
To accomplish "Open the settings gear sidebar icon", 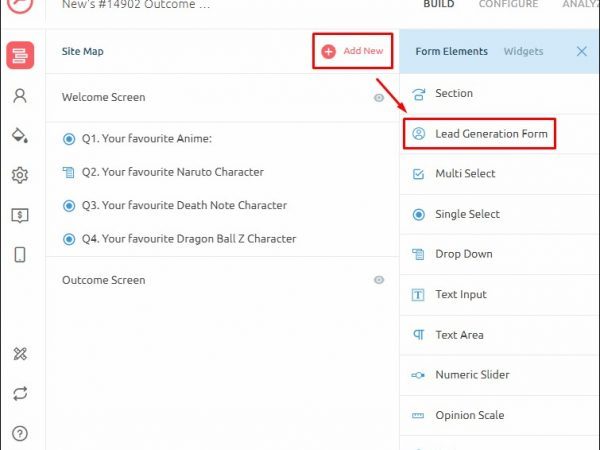I will tap(20, 175).
